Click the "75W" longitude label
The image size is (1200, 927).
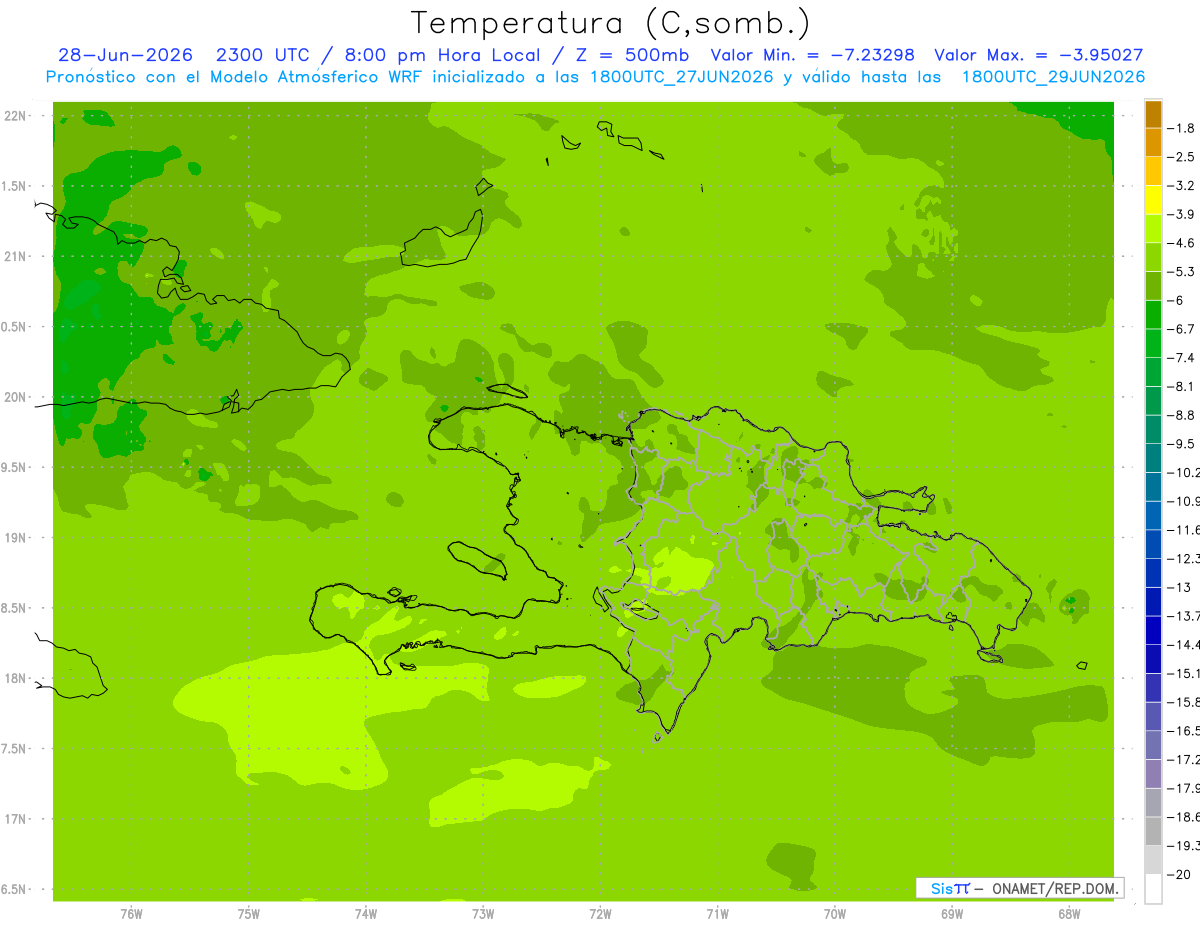click(x=249, y=914)
